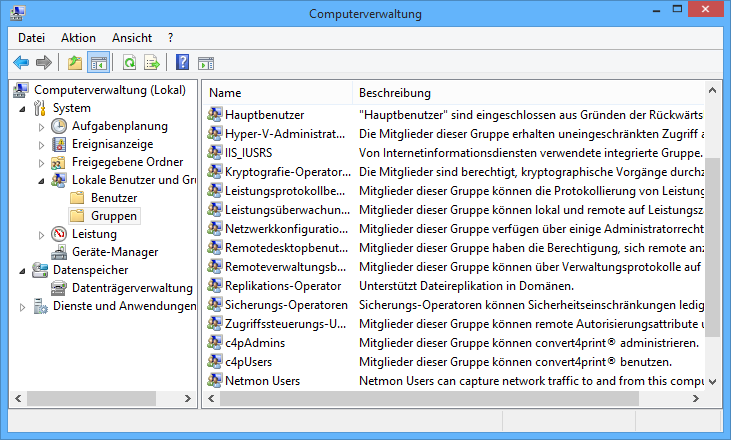Open the Ansicht menu
This screenshot has width=731, height=440.
click(132, 37)
